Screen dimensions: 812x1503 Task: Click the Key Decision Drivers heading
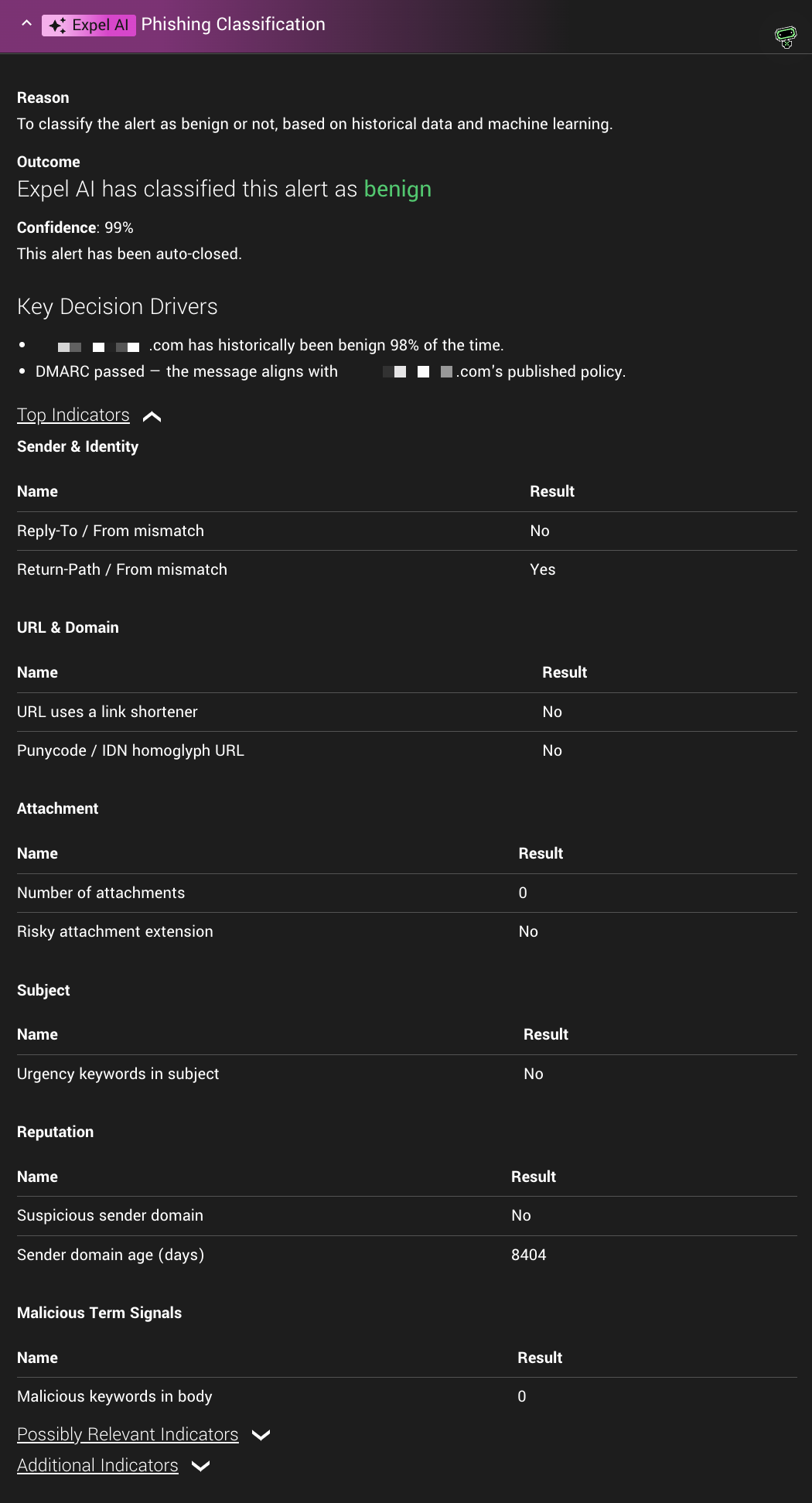[x=118, y=307]
